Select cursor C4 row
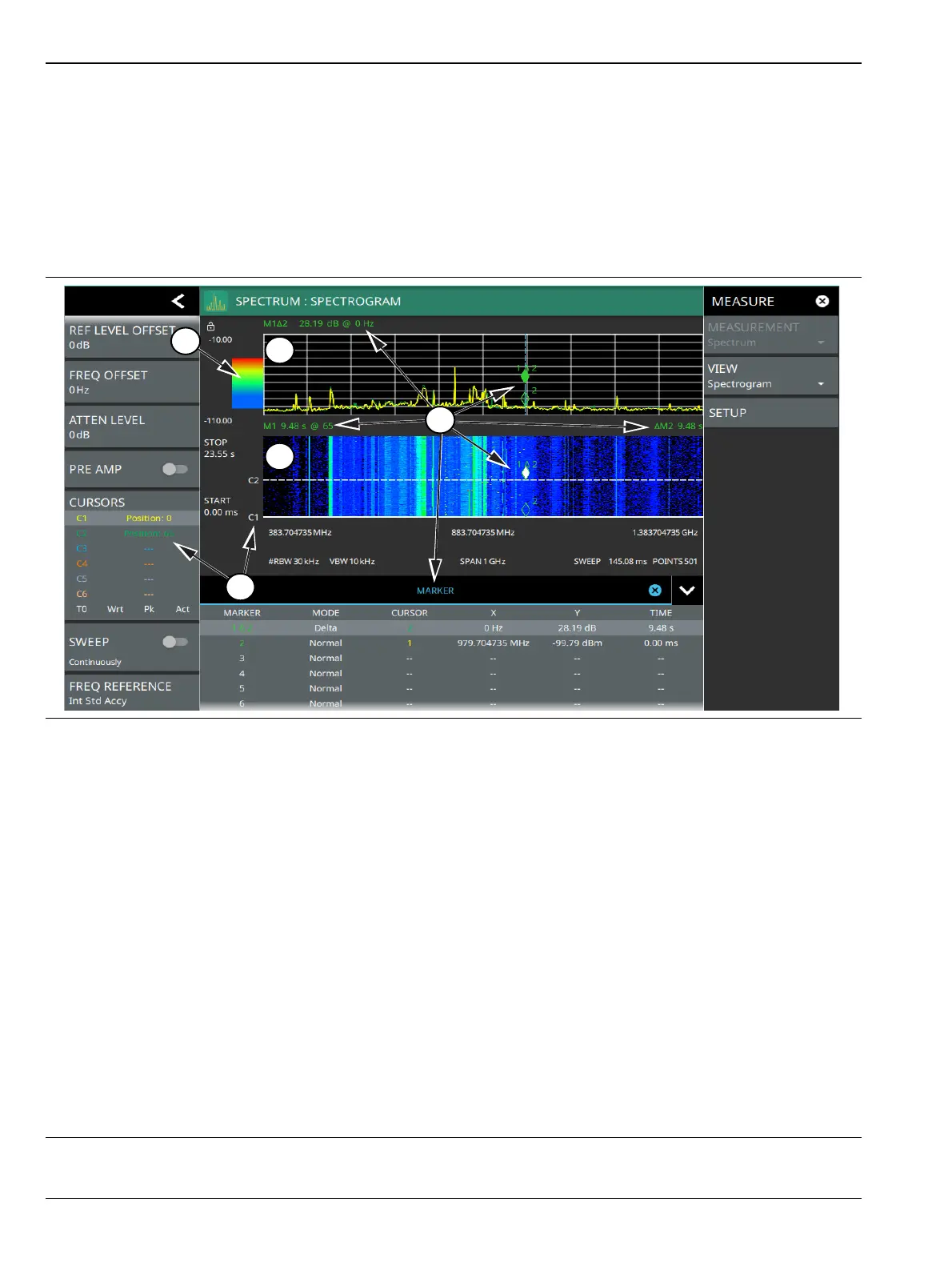Screen dimensions: 952x1266 click(131, 564)
